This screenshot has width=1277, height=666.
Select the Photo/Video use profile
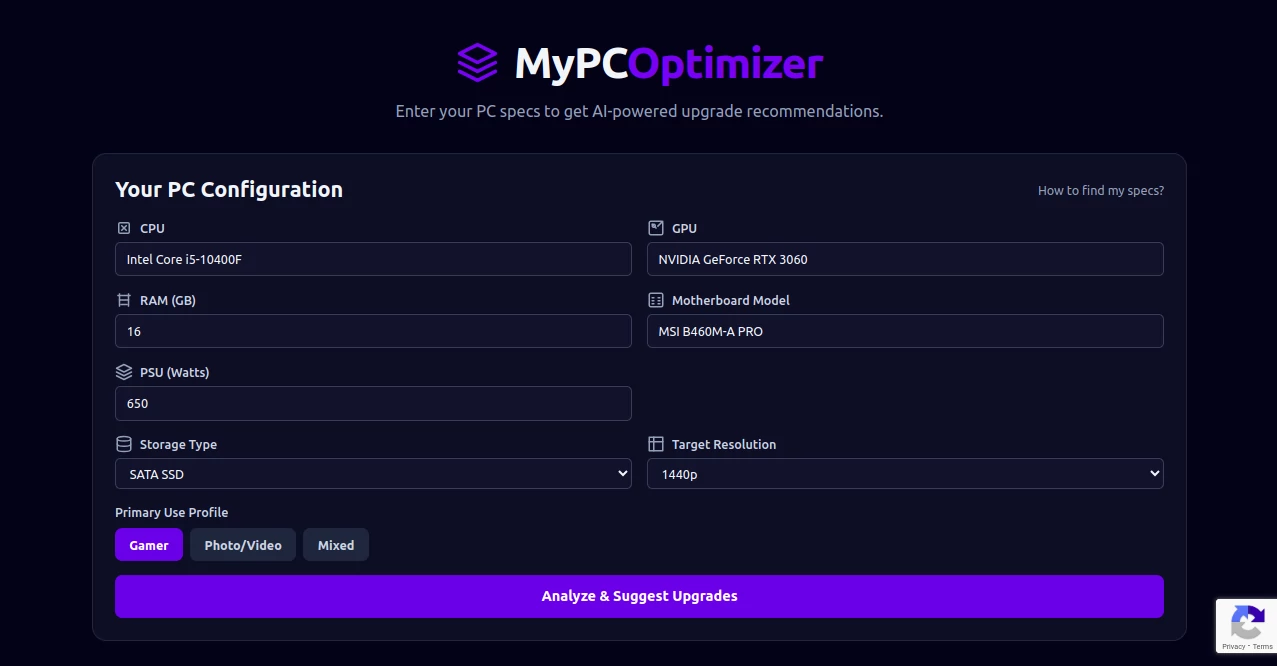tap(242, 545)
